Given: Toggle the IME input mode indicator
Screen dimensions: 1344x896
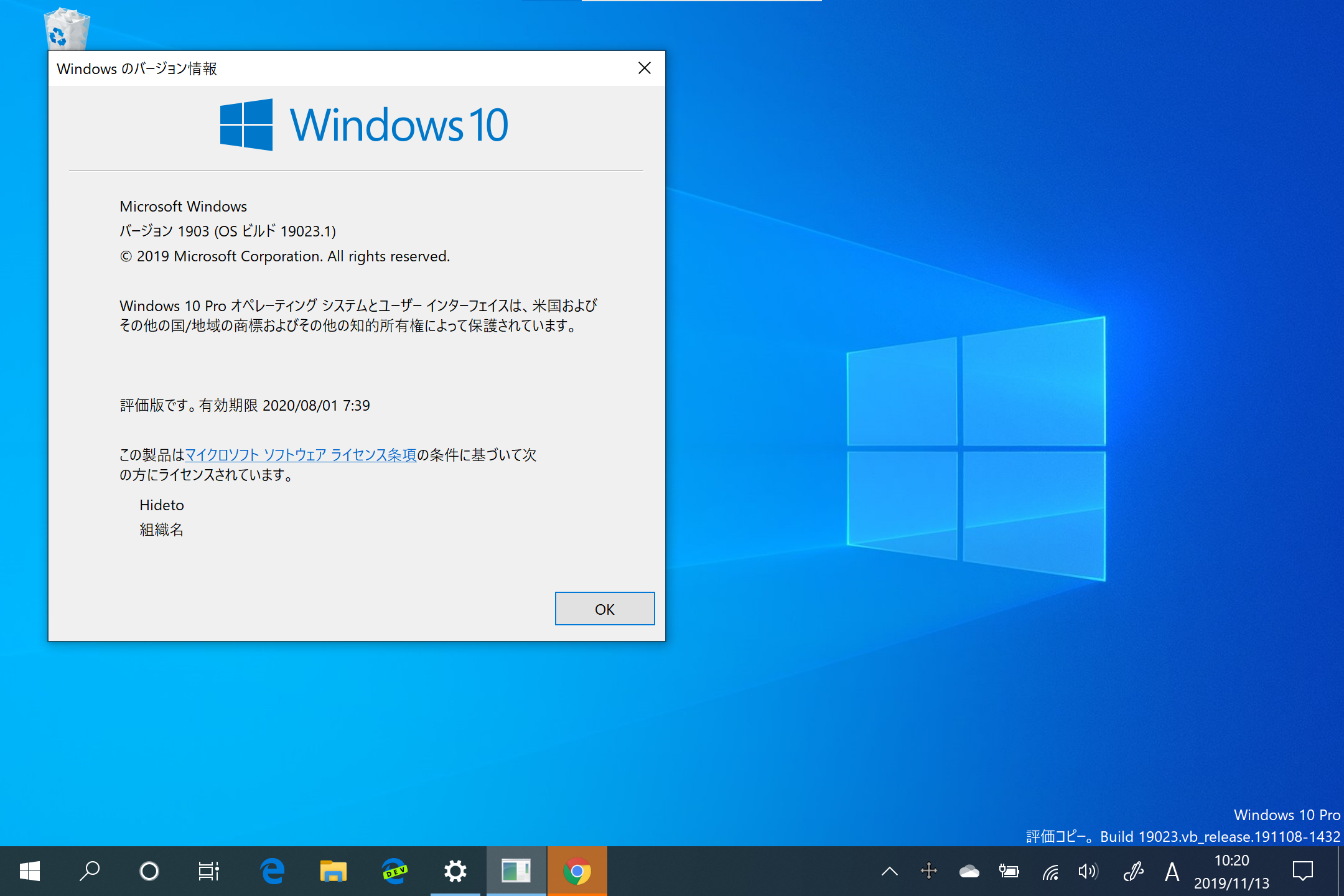Looking at the screenshot, I should [x=1172, y=871].
